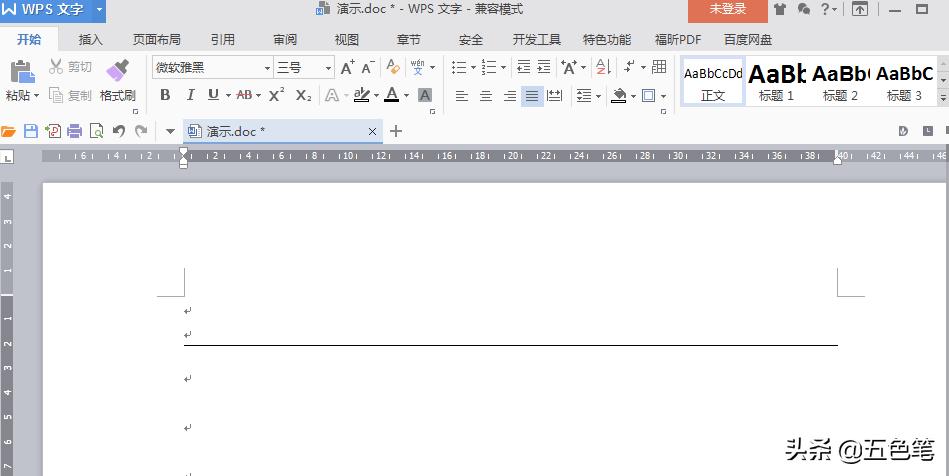Screen dimensions: 949x476
Task: Open the feedback chat bubble icon
Action: coord(804,9)
